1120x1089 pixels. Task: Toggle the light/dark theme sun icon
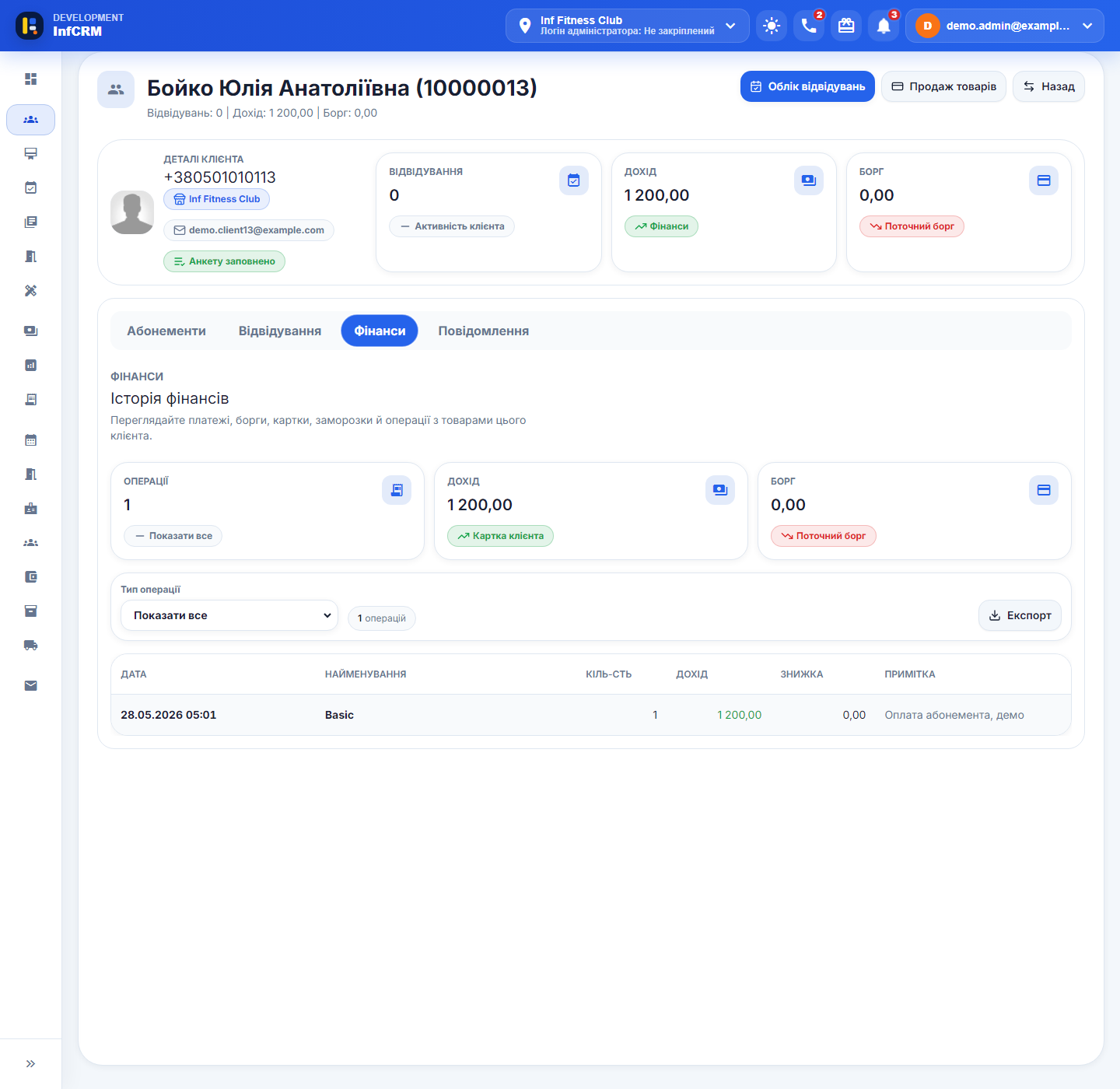[772, 26]
